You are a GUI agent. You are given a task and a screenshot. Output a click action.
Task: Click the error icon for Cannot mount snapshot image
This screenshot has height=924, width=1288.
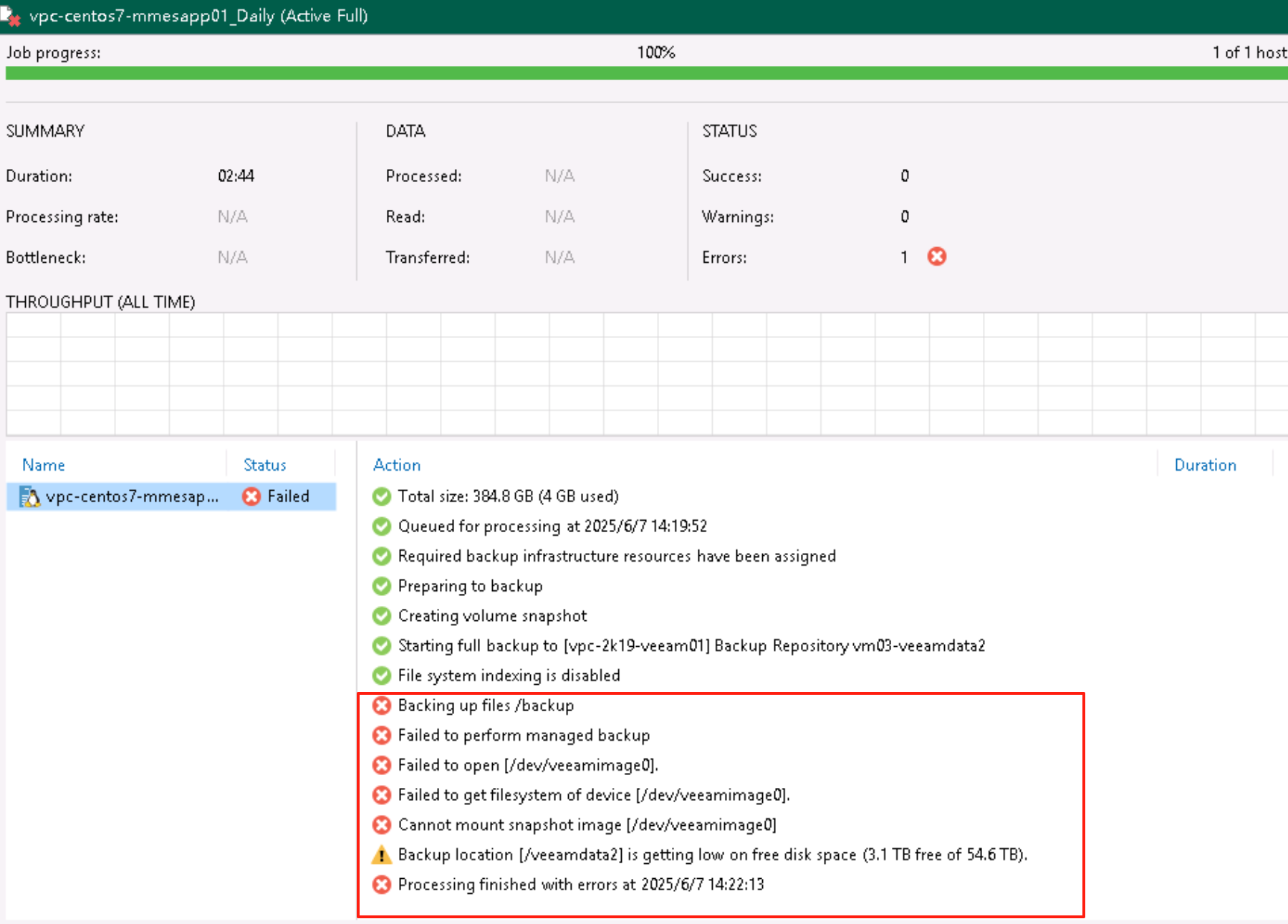[382, 825]
